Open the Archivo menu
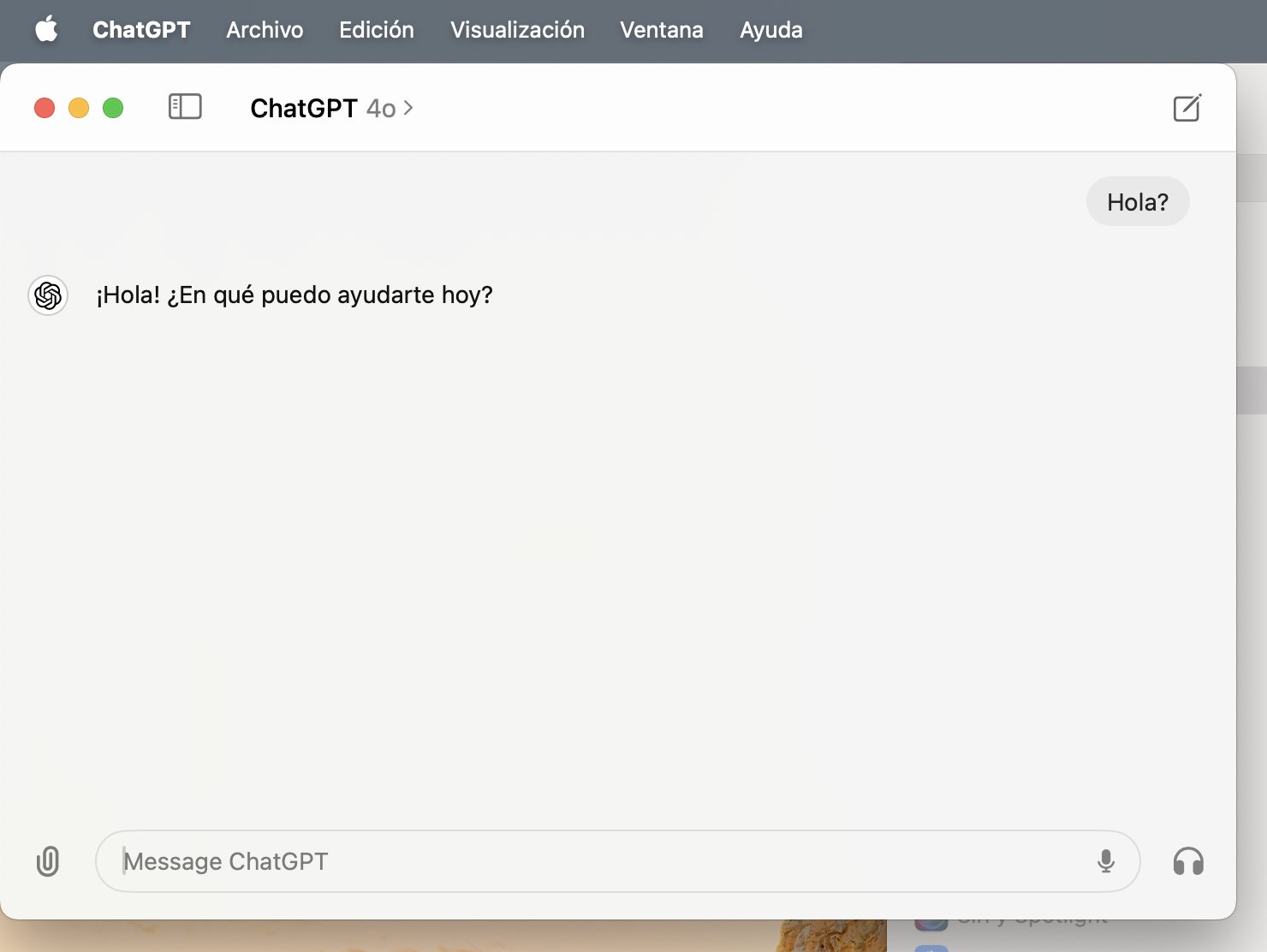1267x952 pixels. coord(265,30)
